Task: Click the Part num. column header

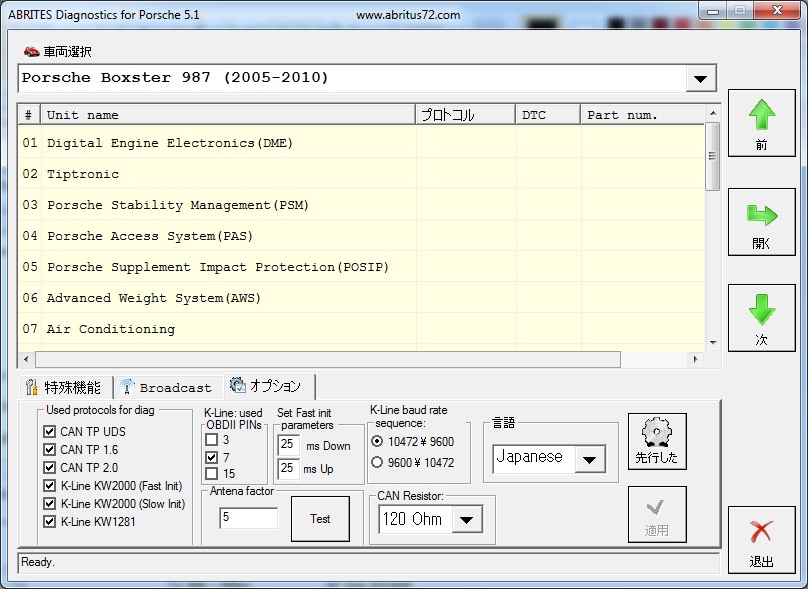Action: click(x=642, y=114)
